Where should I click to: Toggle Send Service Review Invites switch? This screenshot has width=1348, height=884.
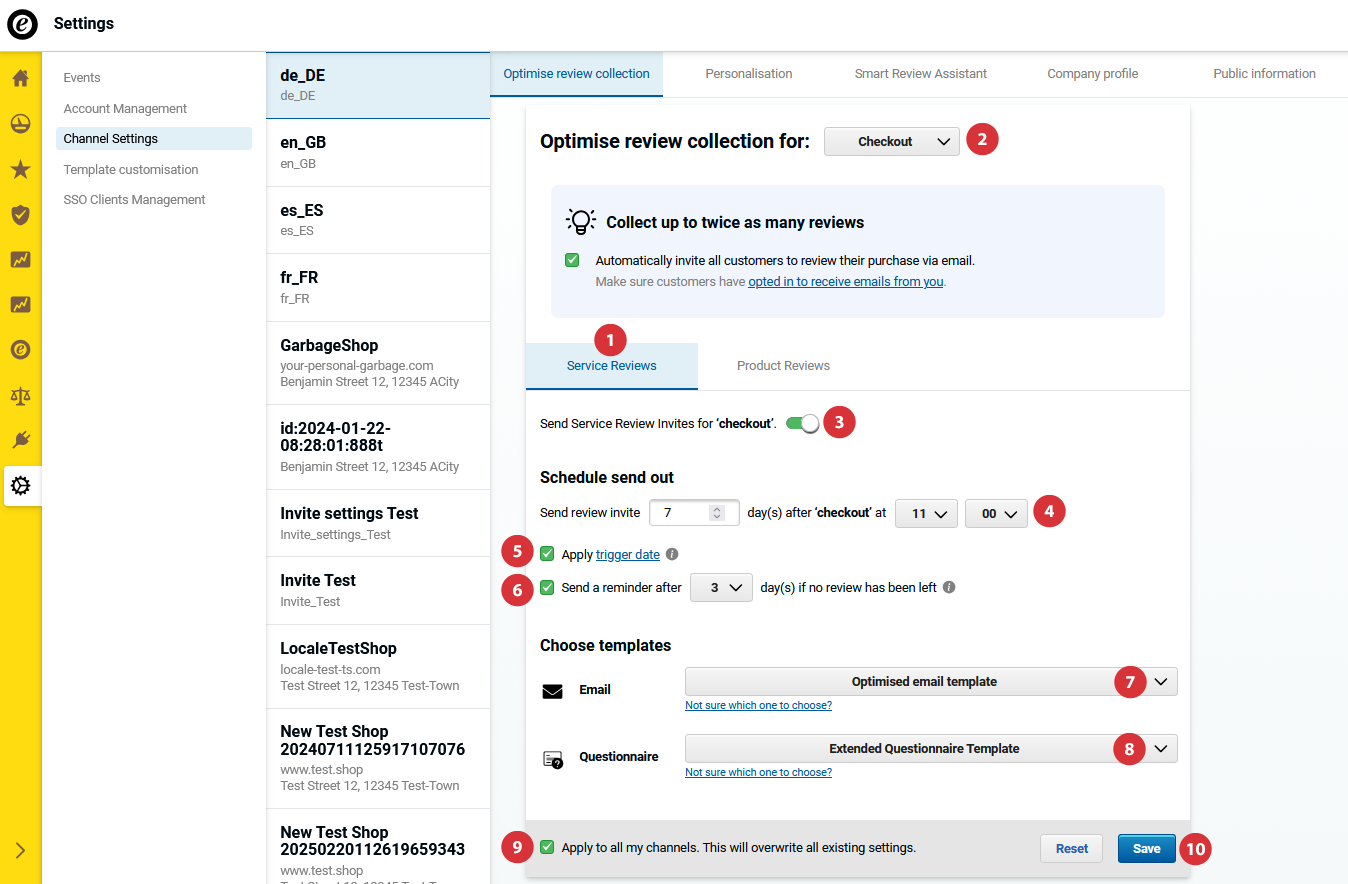(x=802, y=423)
